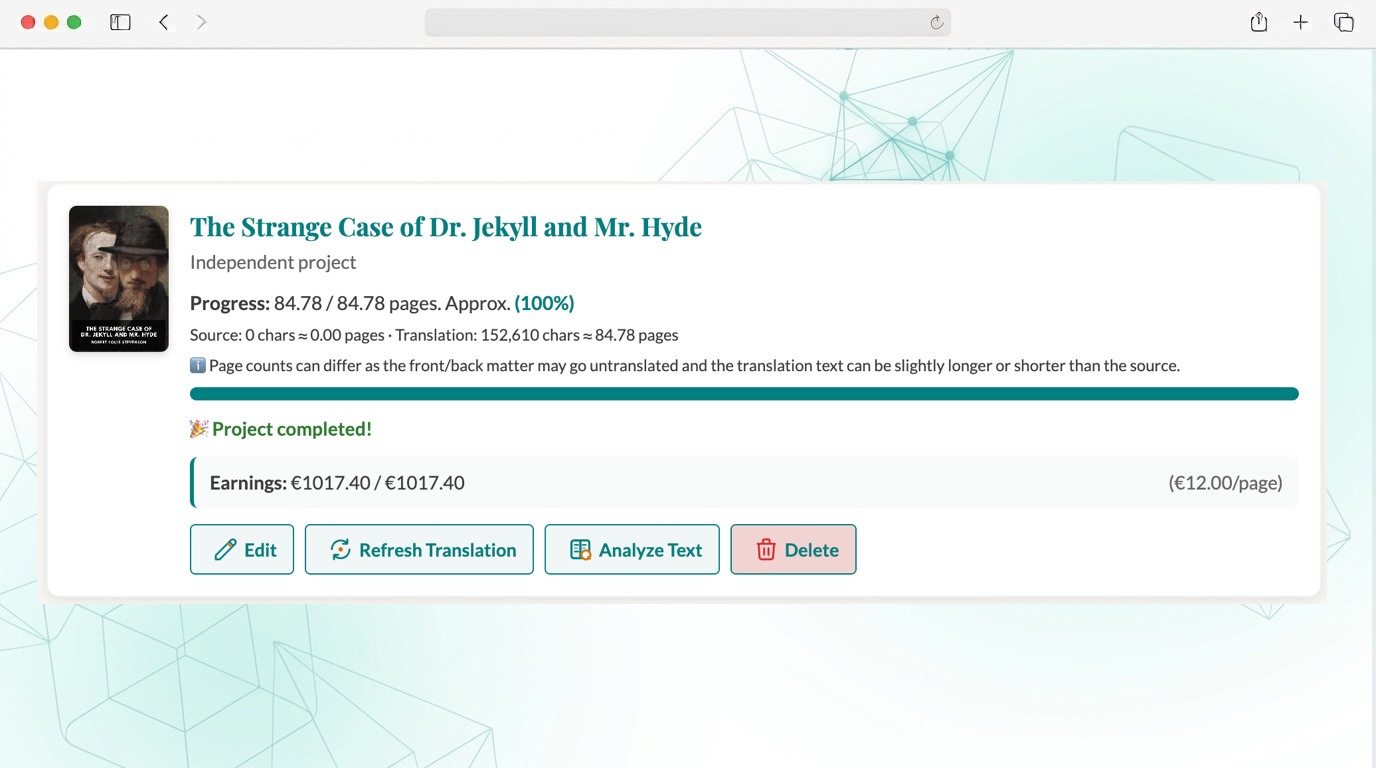Go forward using the browser forward arrow
The width and height of the screenshot is (1376, 768).
coord(202,22)
